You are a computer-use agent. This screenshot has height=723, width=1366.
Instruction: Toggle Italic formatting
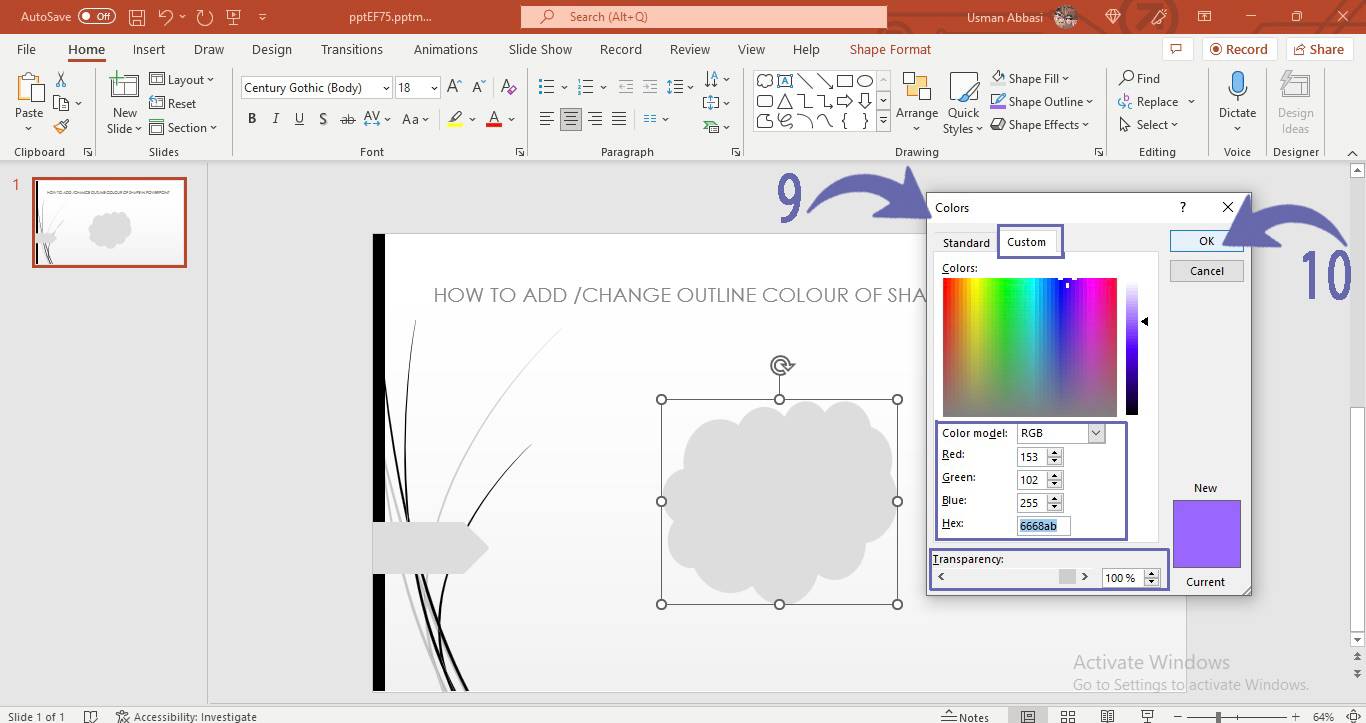(x=276, y=119)
